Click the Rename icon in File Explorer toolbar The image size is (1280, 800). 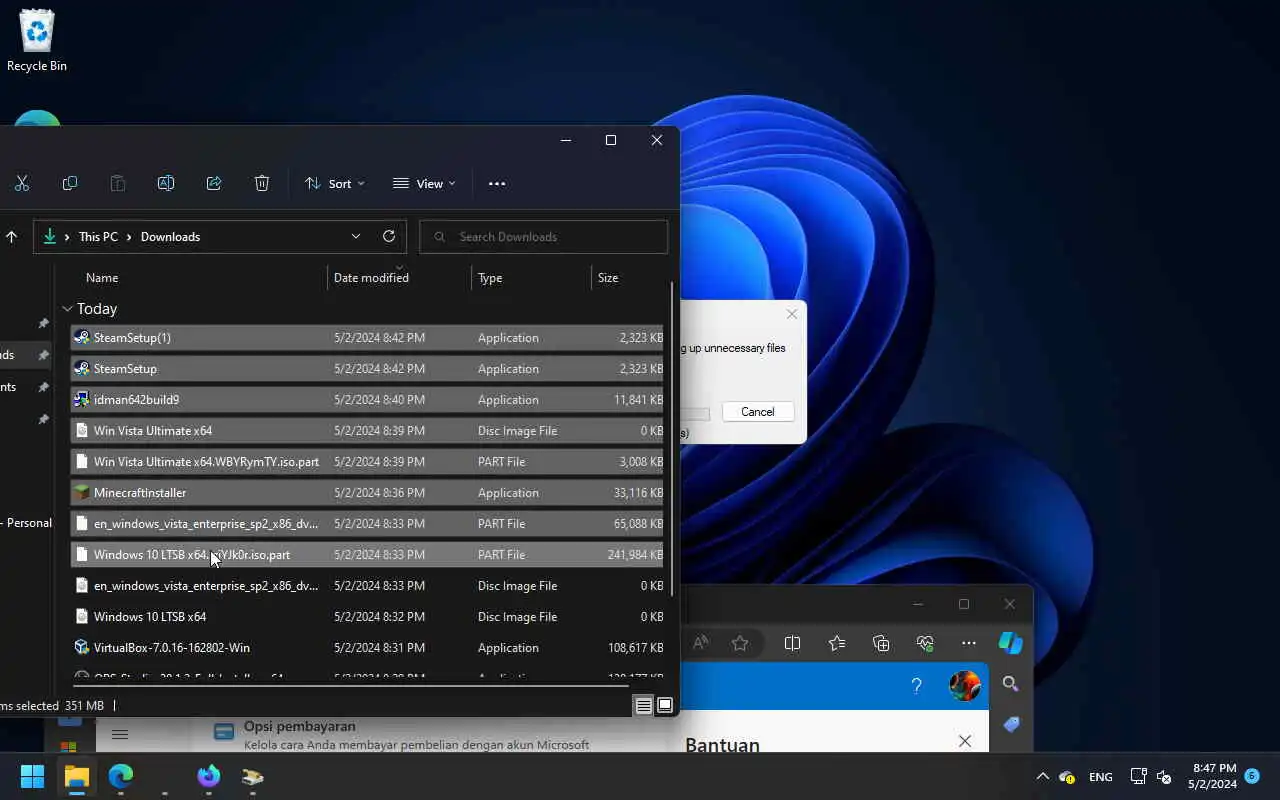(166, 184)
